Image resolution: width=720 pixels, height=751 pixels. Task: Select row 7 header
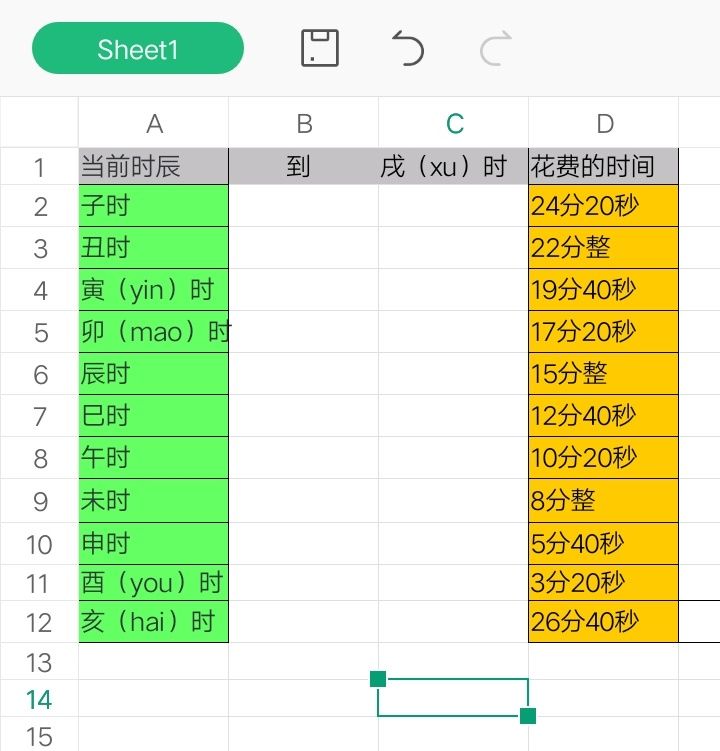pyautogui.click(x=39, y=416)
